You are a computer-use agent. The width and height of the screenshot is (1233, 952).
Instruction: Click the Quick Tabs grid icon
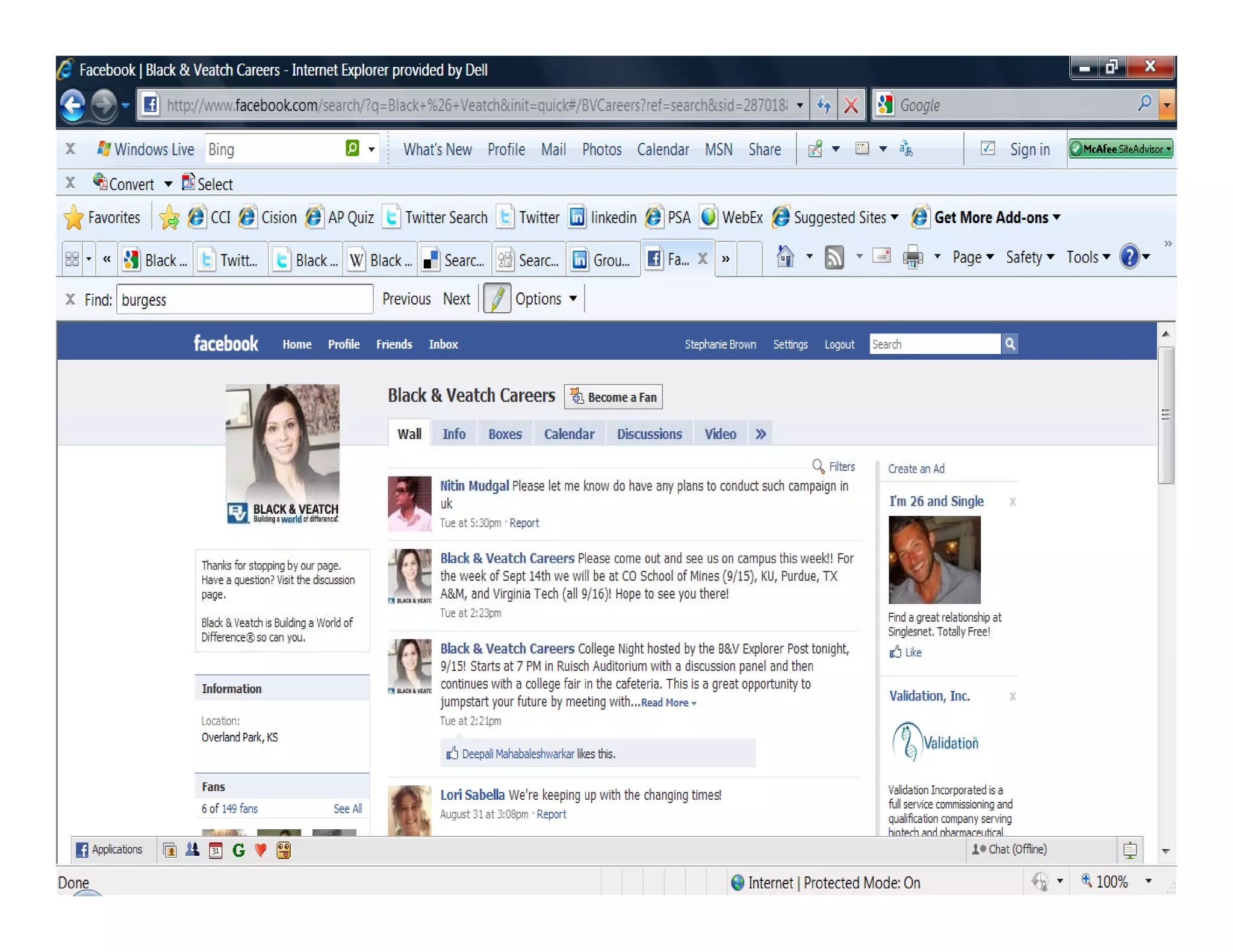[x=72, y=259]
